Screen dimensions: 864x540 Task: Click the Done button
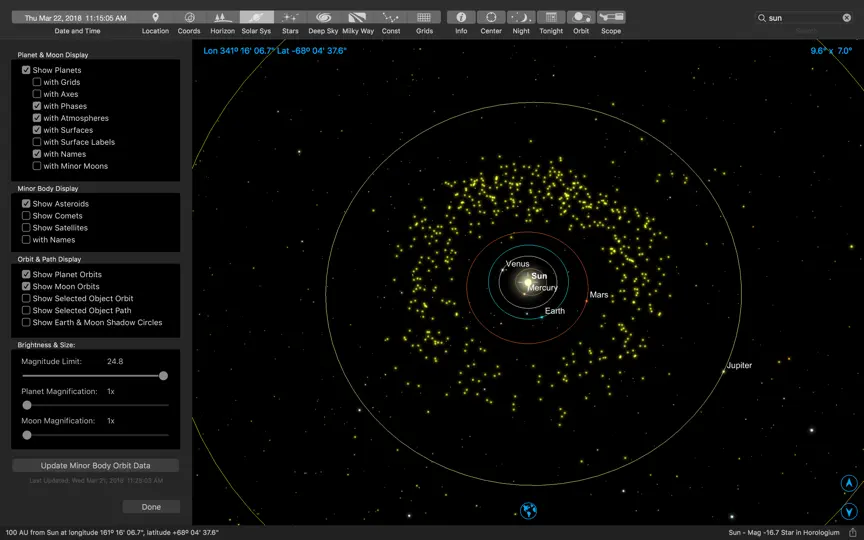point(151,507)
